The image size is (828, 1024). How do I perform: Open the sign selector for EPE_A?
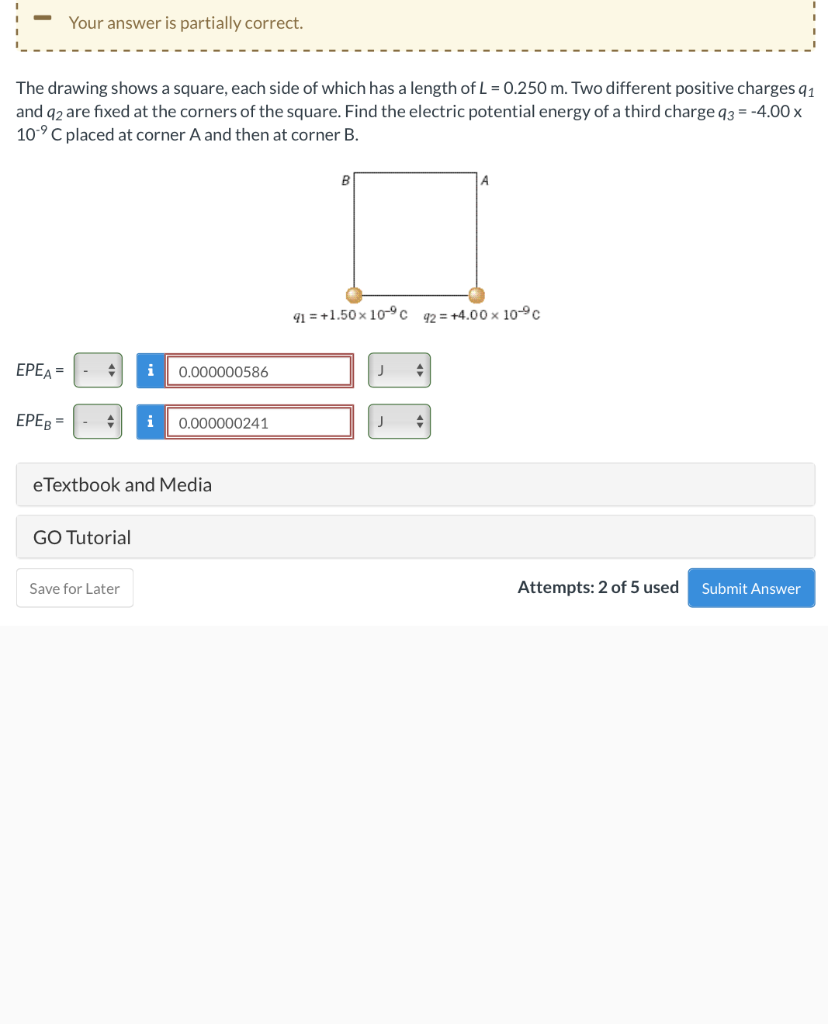(97, 370)
